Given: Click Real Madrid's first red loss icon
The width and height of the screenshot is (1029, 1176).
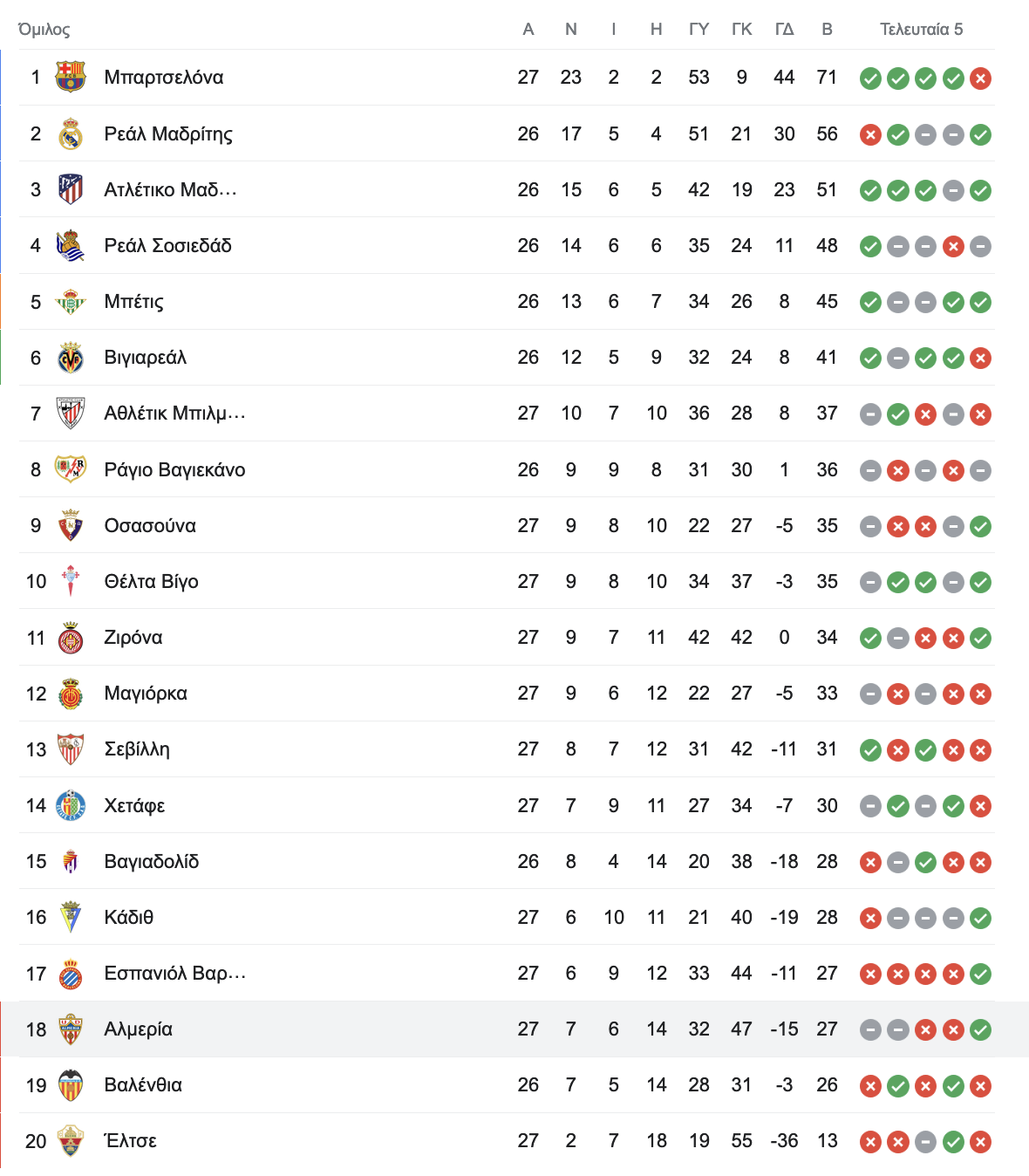Looking at the screenshot, I should 870,134.
